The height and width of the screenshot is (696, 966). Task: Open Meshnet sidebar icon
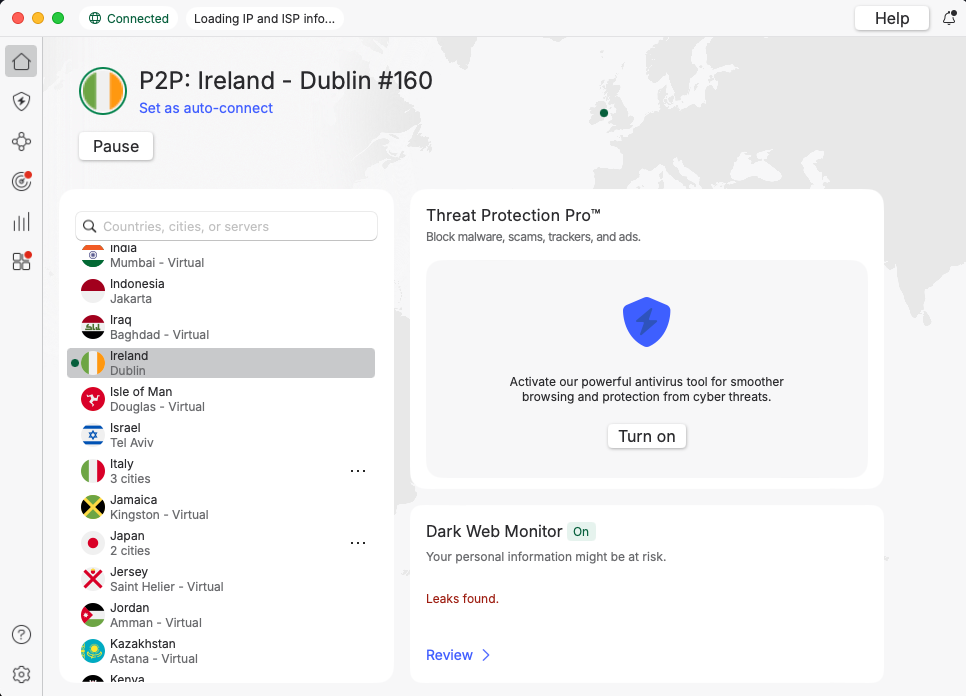pyautogui.click(x=21, y=142)
